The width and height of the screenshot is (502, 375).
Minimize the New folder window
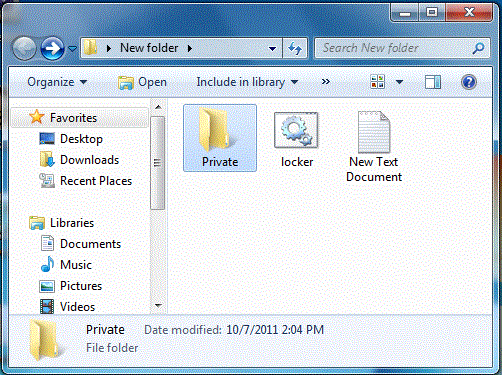coord(404,13)
